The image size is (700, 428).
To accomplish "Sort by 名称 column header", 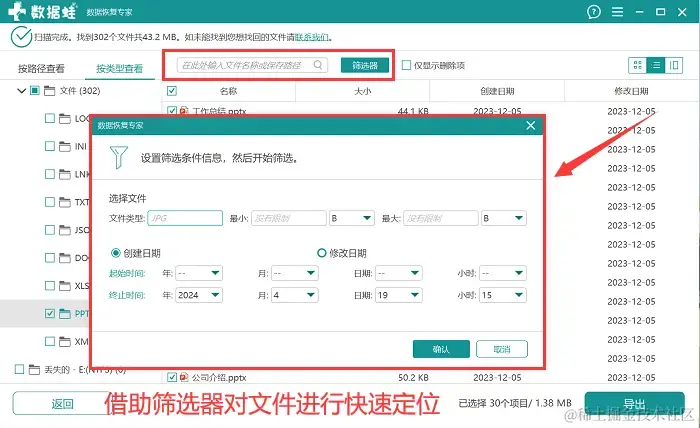I will pyautogui.click(x=228, y=91).
